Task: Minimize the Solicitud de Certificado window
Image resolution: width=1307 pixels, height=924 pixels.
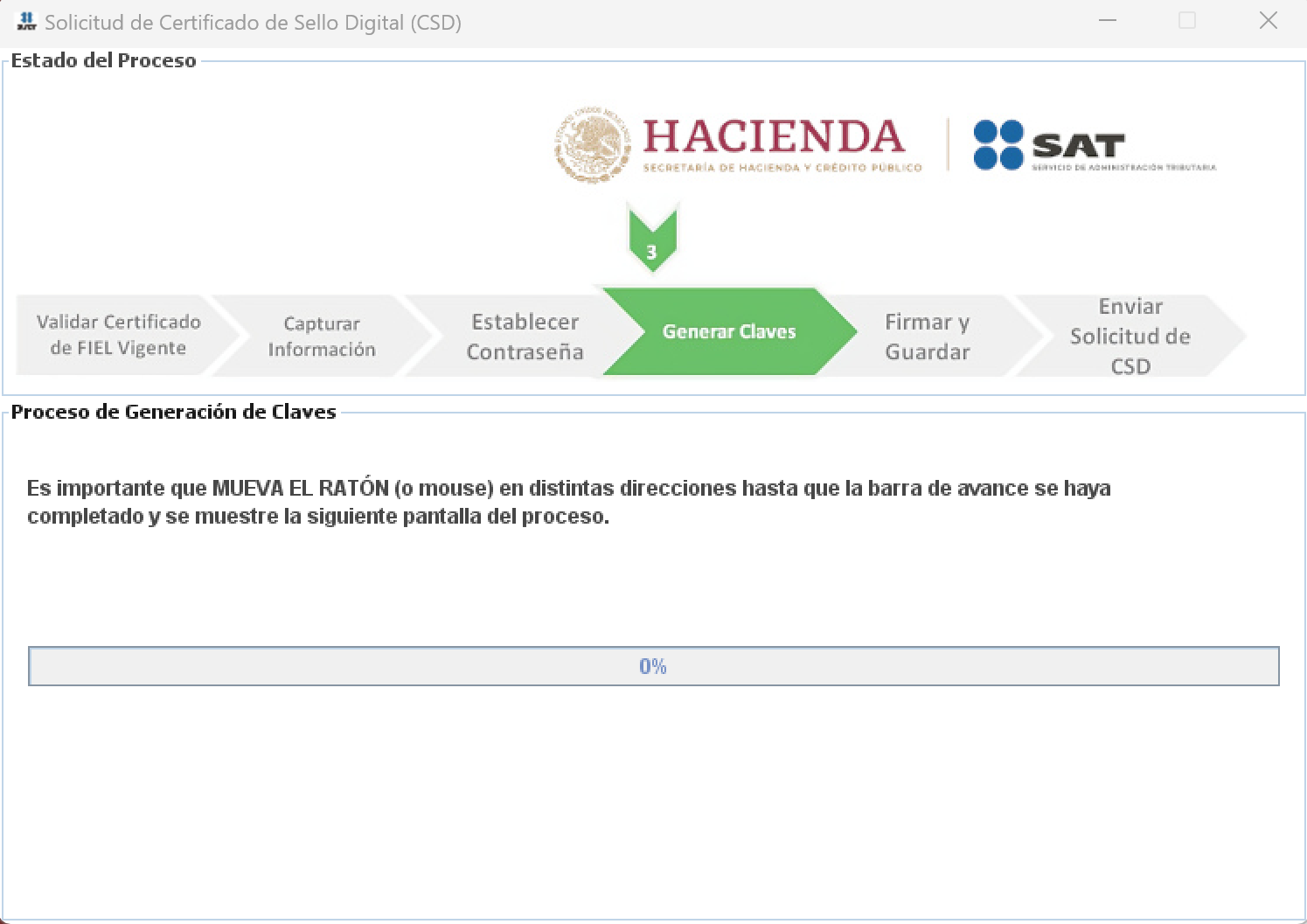Action: point(1108,21)
